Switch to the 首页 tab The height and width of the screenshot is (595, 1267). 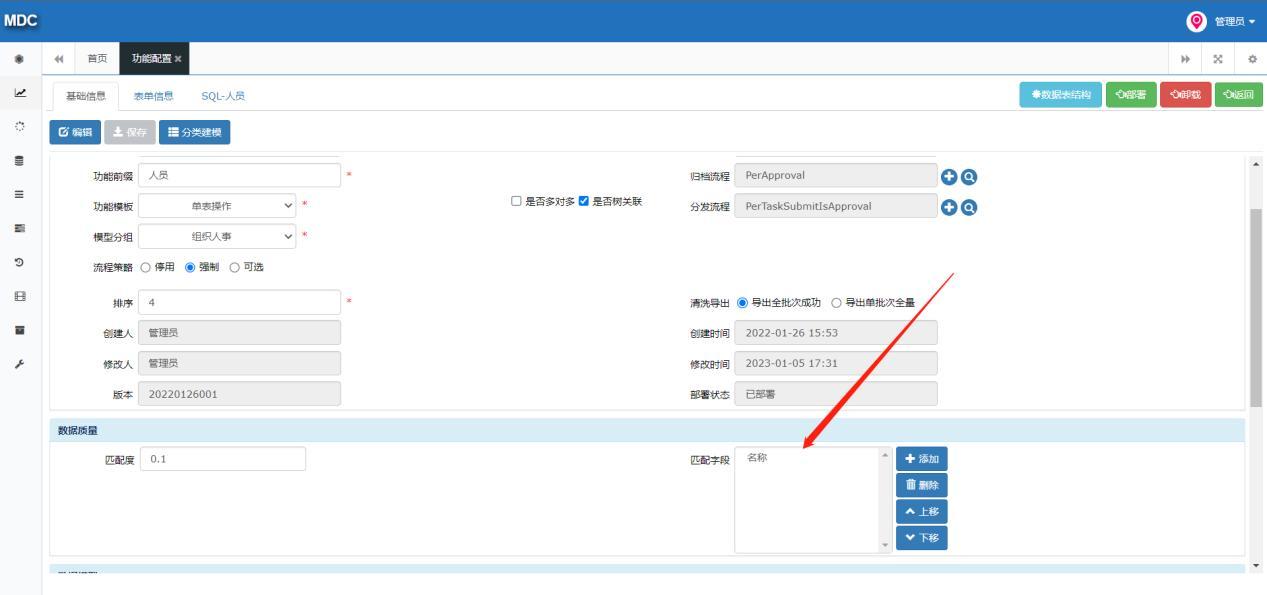[x=97, y=59]
